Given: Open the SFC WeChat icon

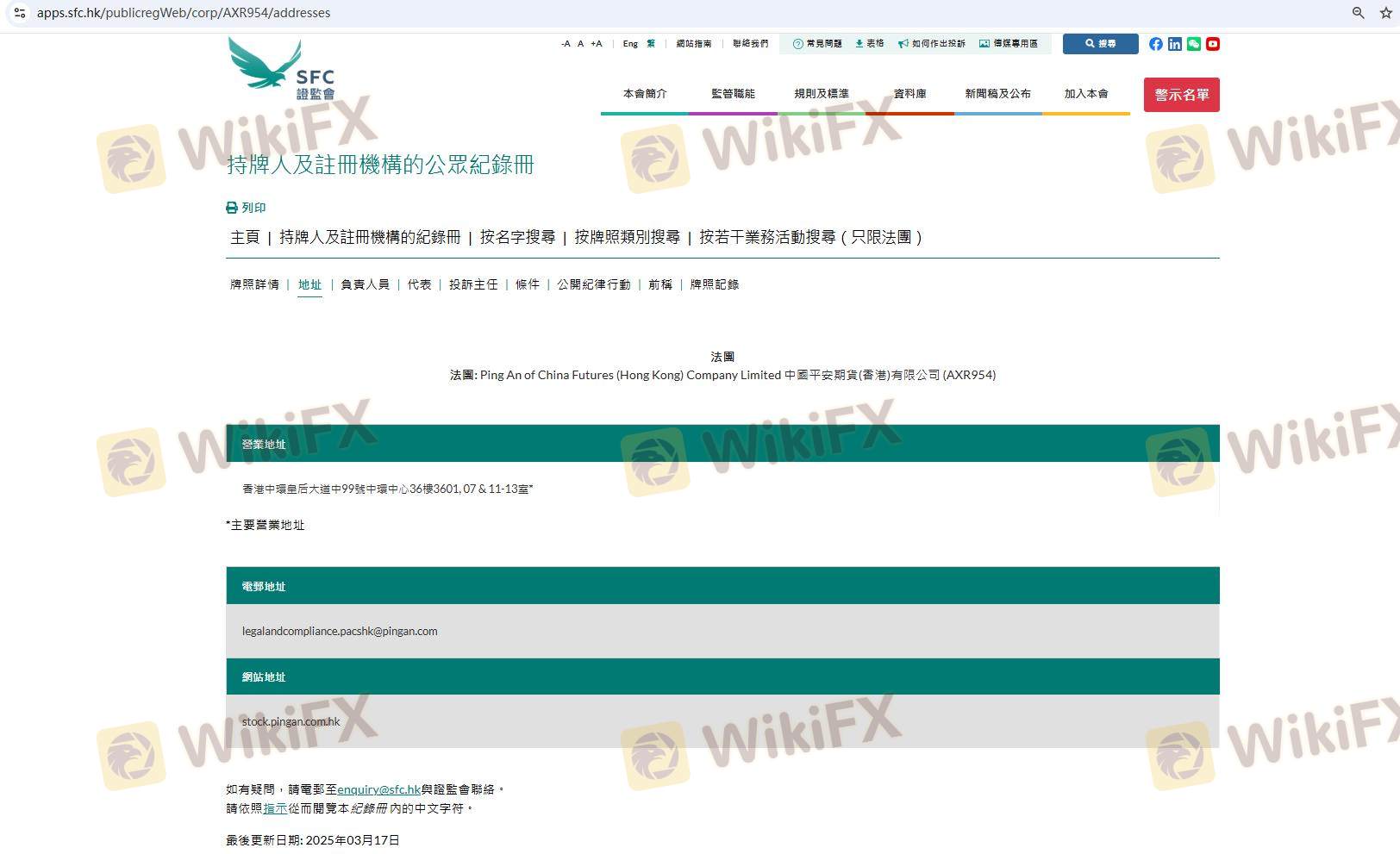Looking at the screenshot, I should pos(1194,44).
